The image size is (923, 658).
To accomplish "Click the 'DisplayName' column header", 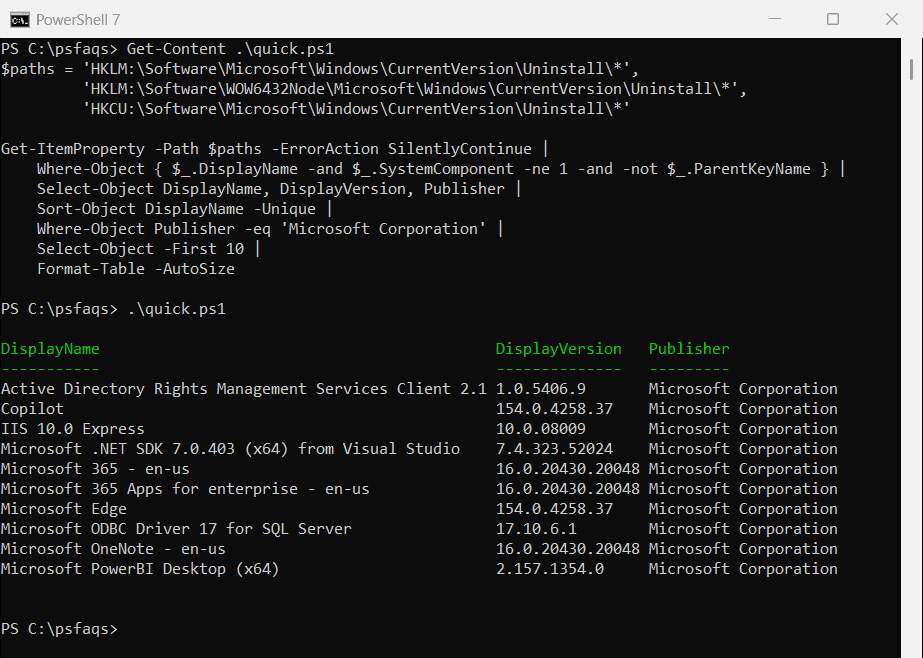I will click(50, 348).
